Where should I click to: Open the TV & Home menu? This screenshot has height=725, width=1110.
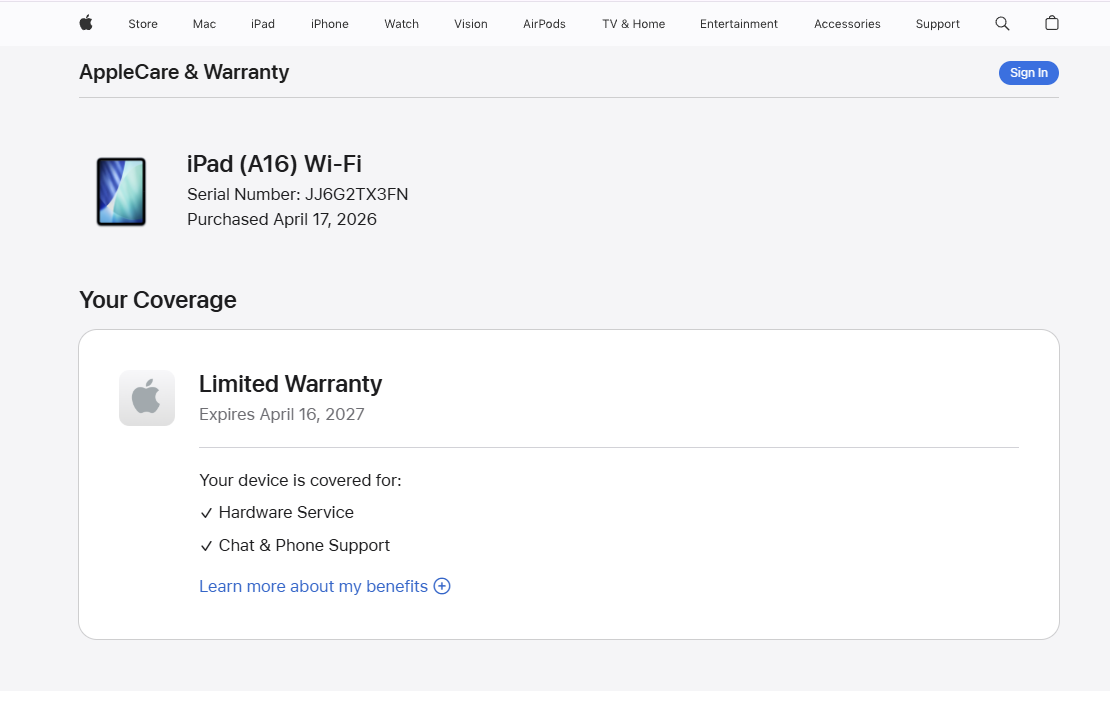pyautogui.click(x=634, y=24)
